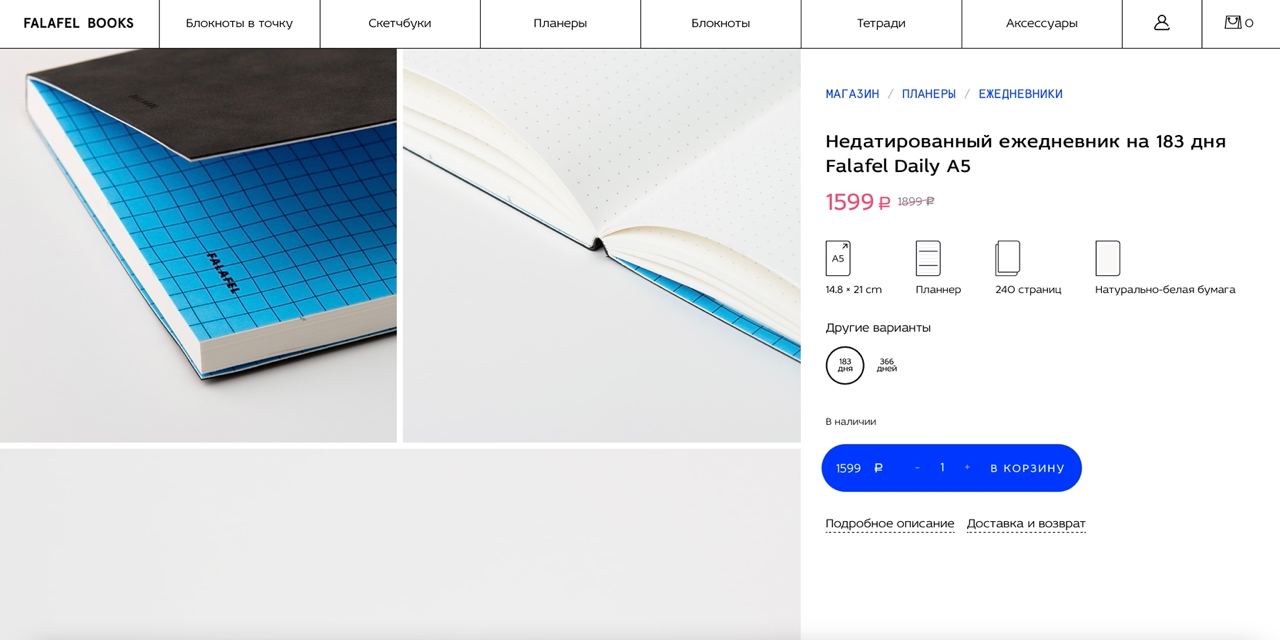Screen dimensions: 1280x640
Task: Go to FALAFEL BOOKS home logo
Action: point(79,23)
